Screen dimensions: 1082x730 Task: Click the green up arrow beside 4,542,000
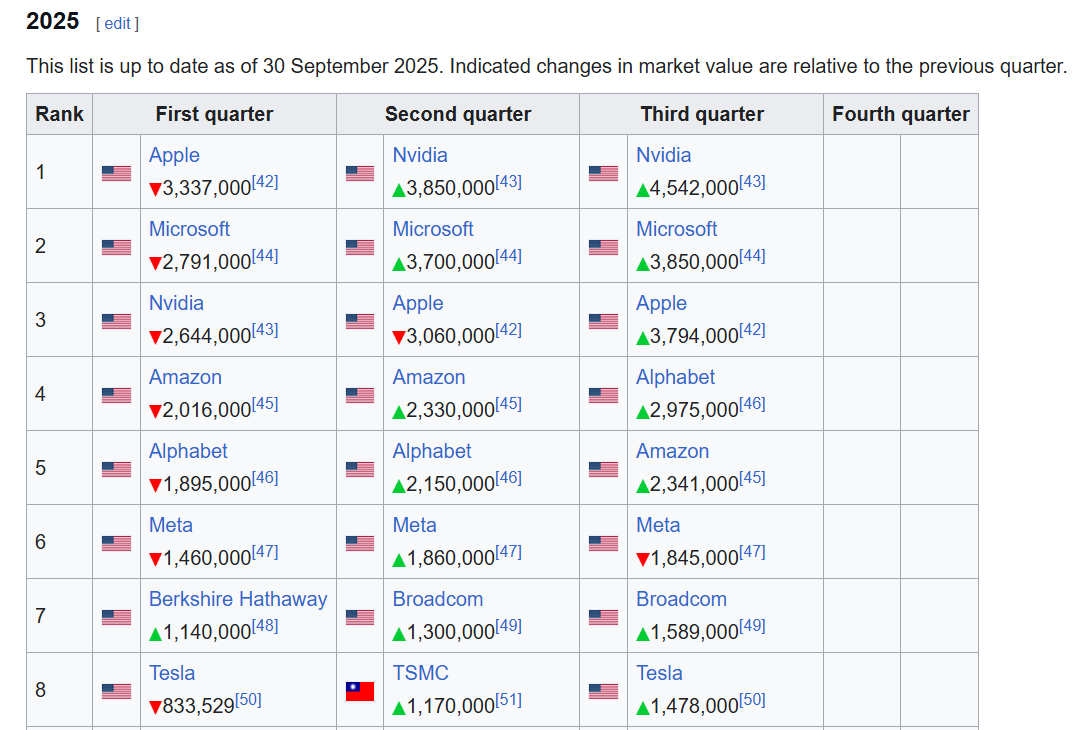pyautogui.click(x=642, y=190)
